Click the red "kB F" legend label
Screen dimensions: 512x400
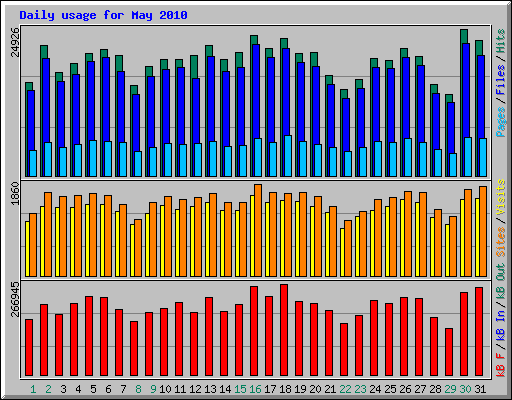point(501,364)
